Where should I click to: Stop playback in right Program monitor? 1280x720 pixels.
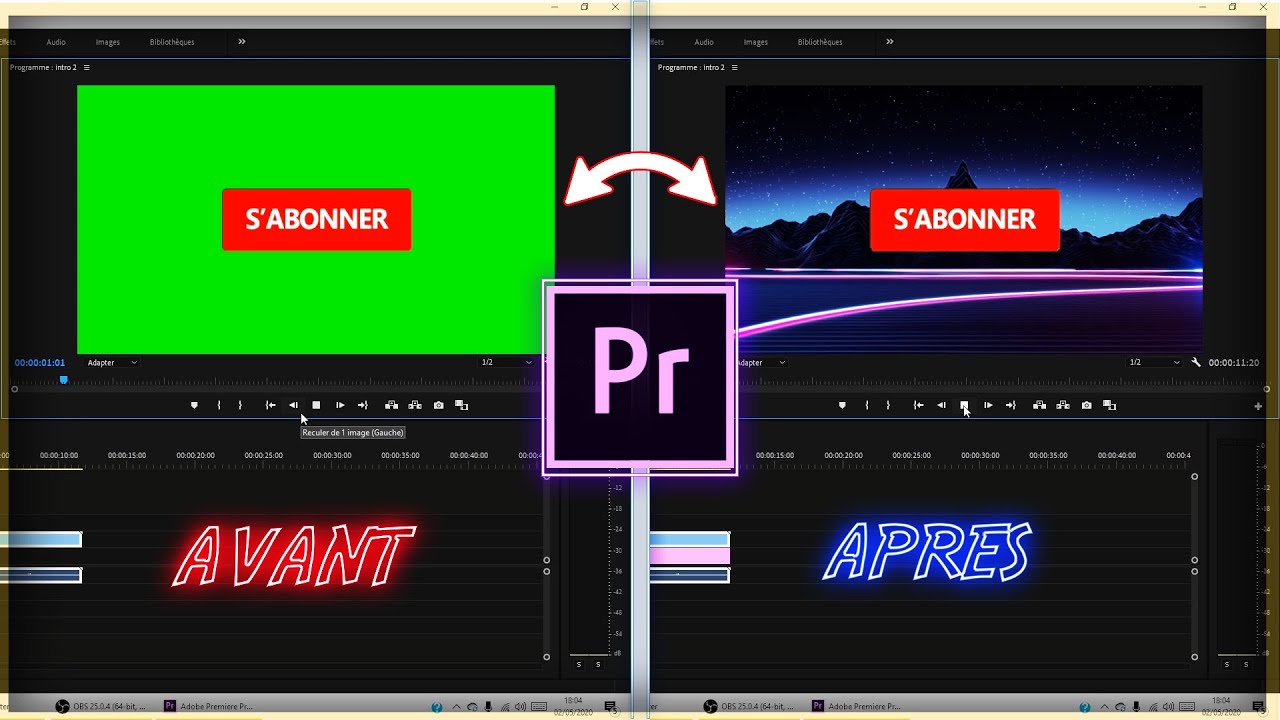[x=964, y=405]
